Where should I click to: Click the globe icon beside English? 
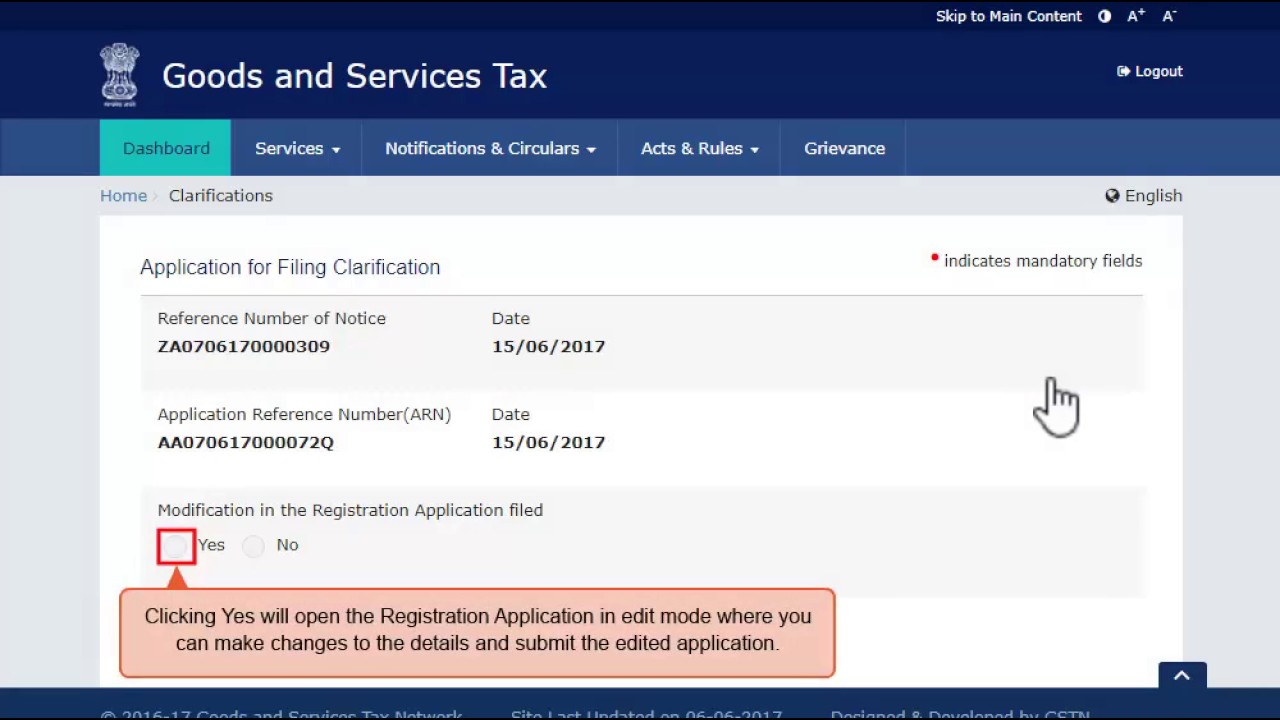[1112, 196]
